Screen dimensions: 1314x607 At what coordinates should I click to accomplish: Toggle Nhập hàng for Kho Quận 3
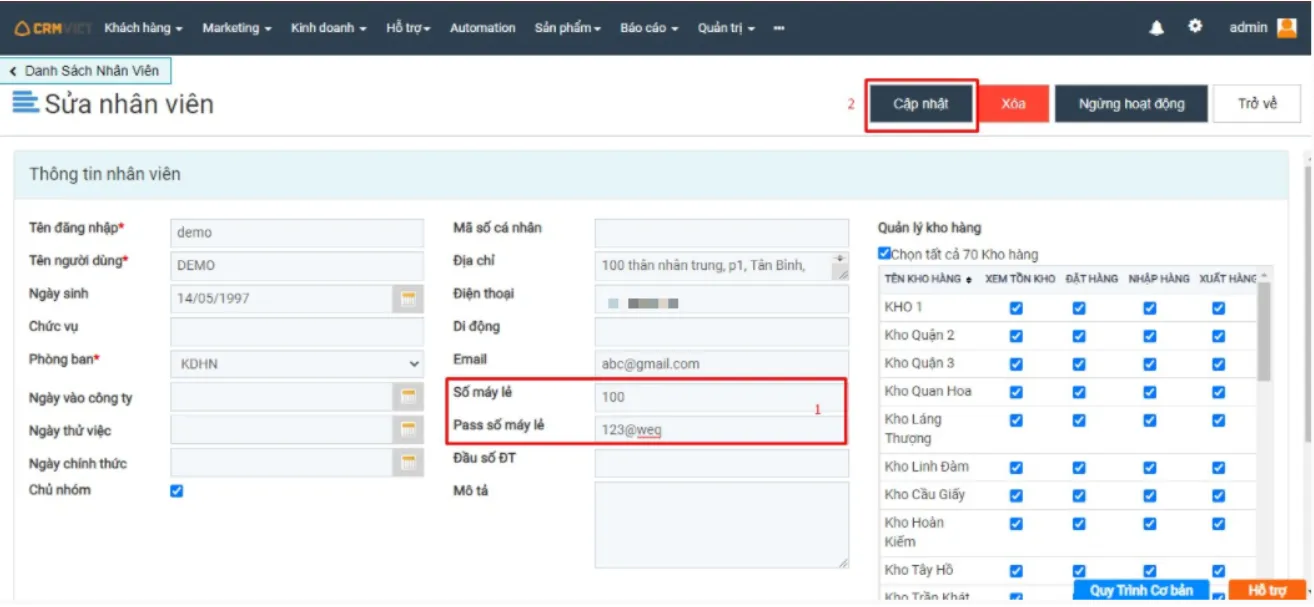1150,364
